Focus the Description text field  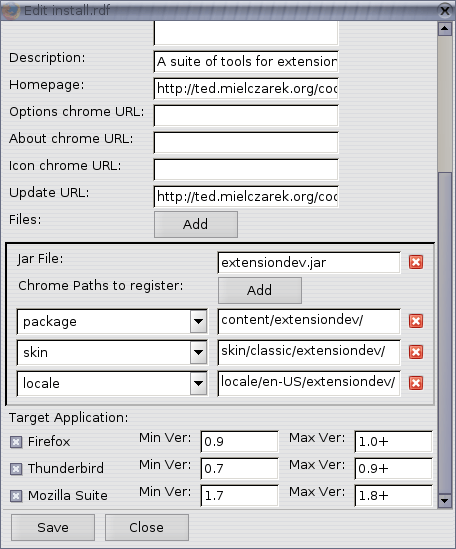coord(246,62)
